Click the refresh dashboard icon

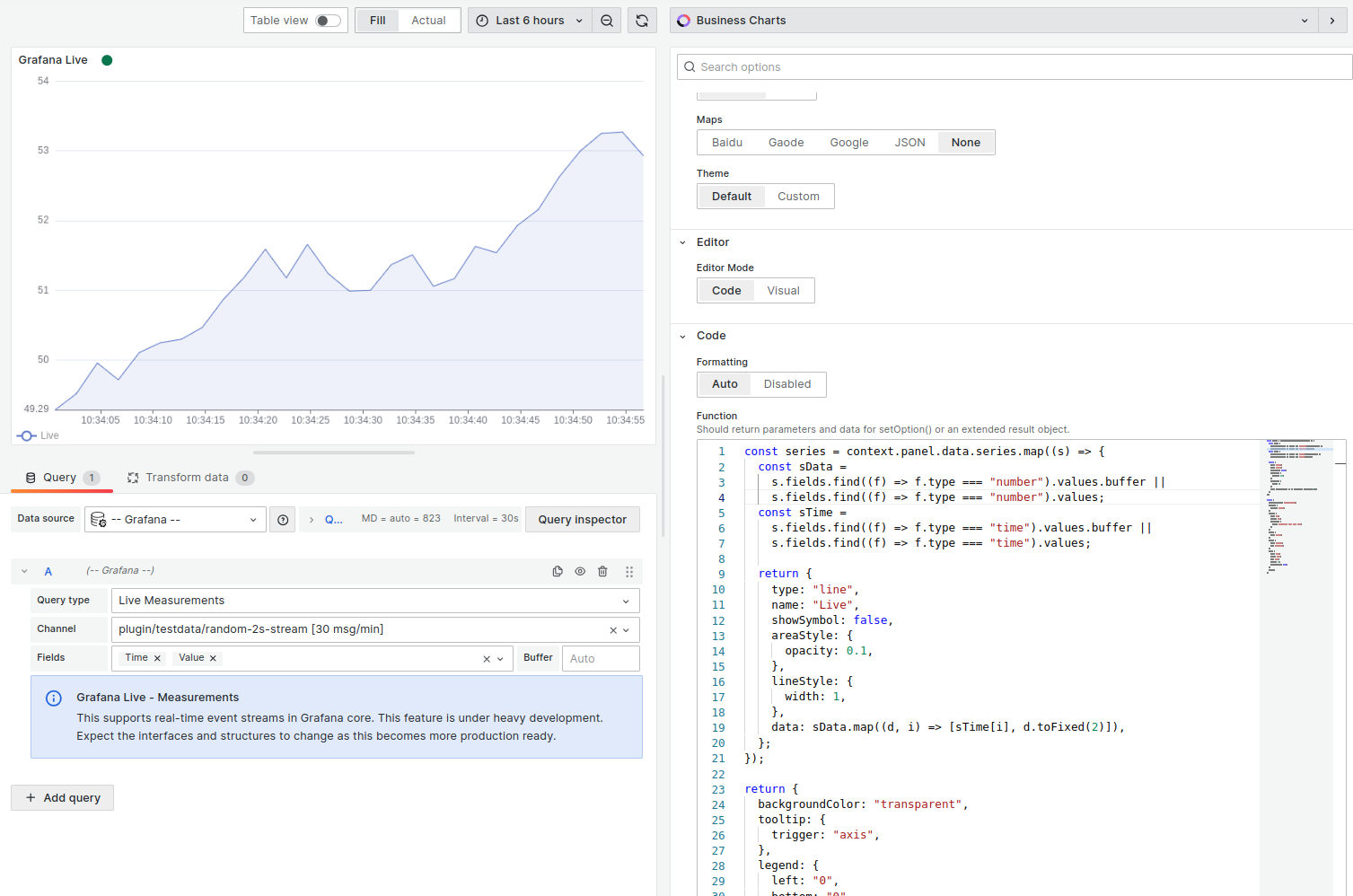(x=642, y=21)
